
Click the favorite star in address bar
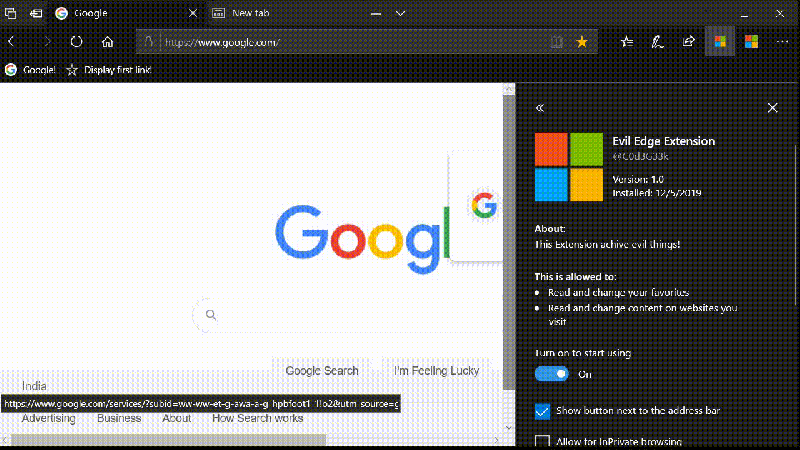click(x=582, y=42)
